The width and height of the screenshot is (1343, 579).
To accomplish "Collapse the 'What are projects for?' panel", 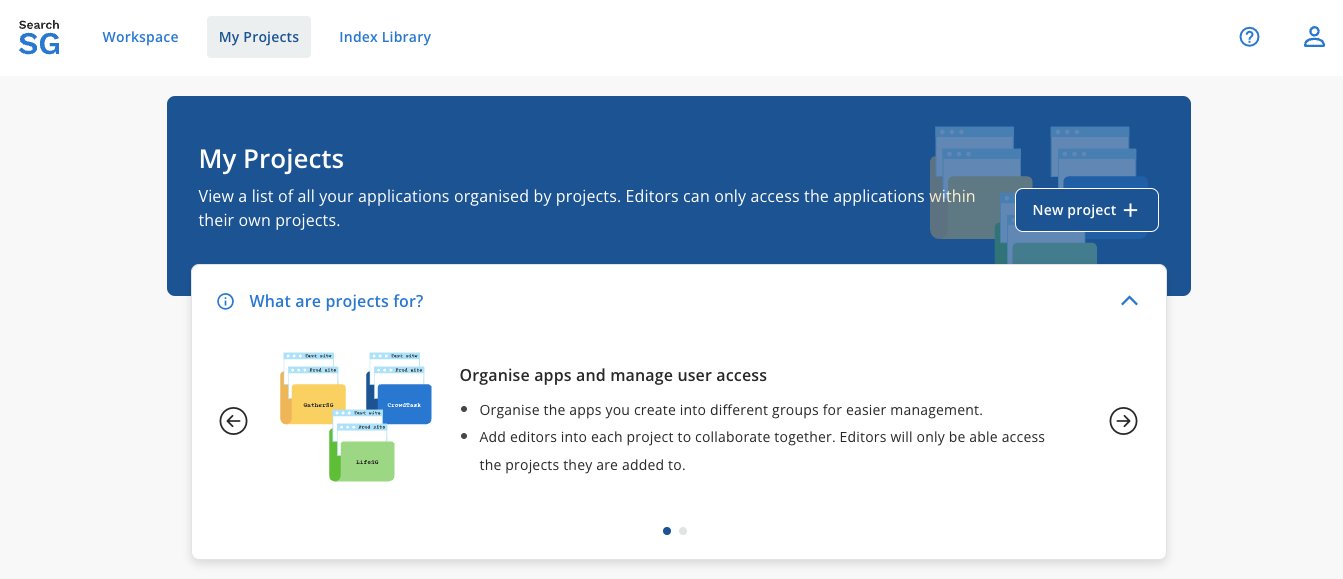I will tap(1129, 300).
